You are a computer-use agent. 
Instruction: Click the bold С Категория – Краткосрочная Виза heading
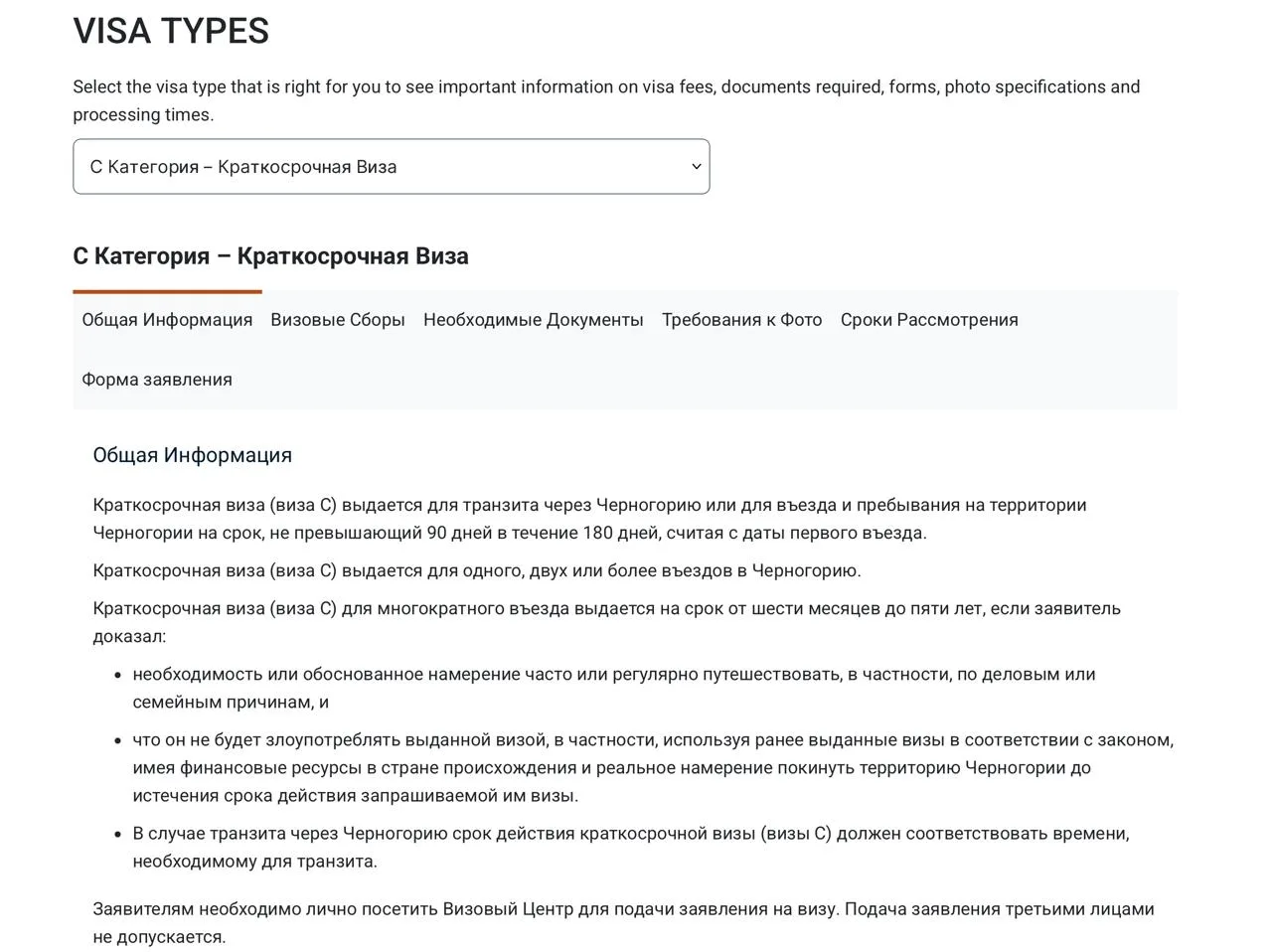(270, 256)
